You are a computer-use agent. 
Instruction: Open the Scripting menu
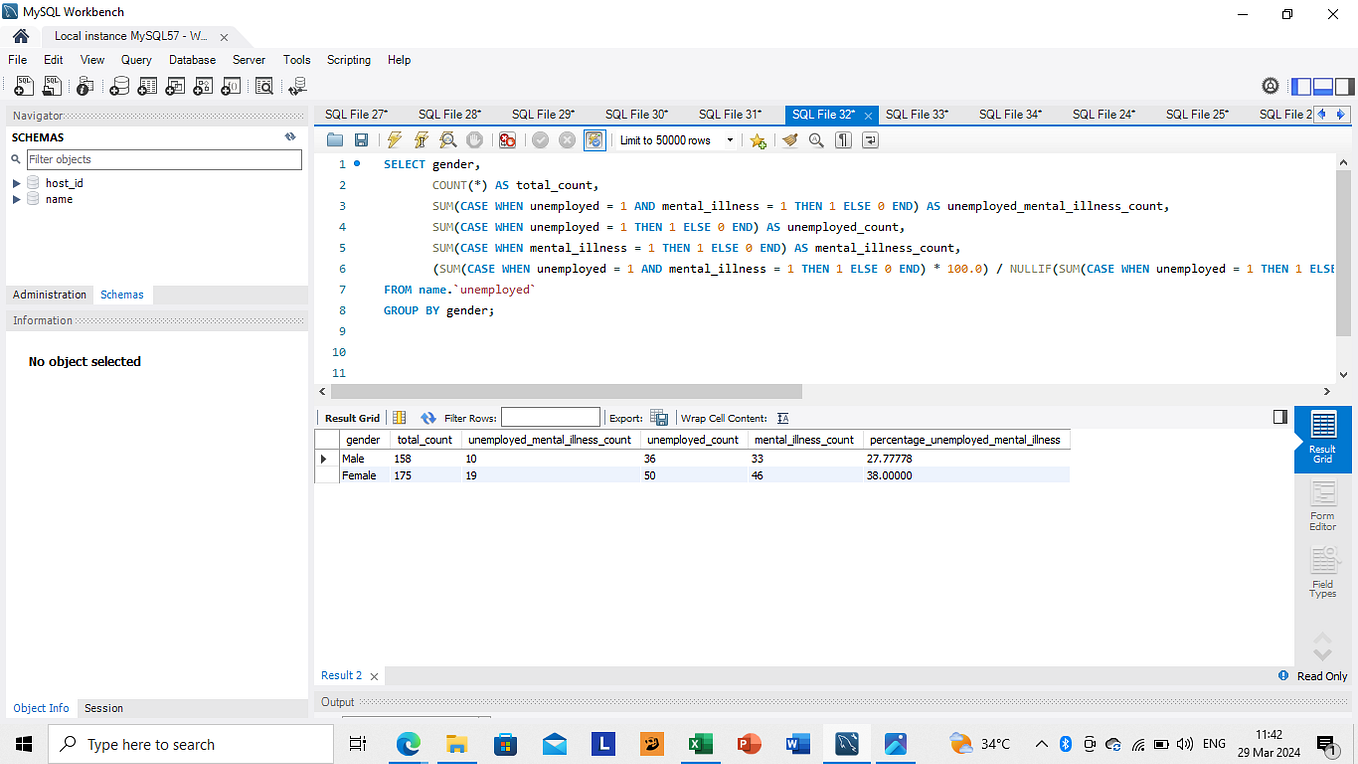pos(349,60)
